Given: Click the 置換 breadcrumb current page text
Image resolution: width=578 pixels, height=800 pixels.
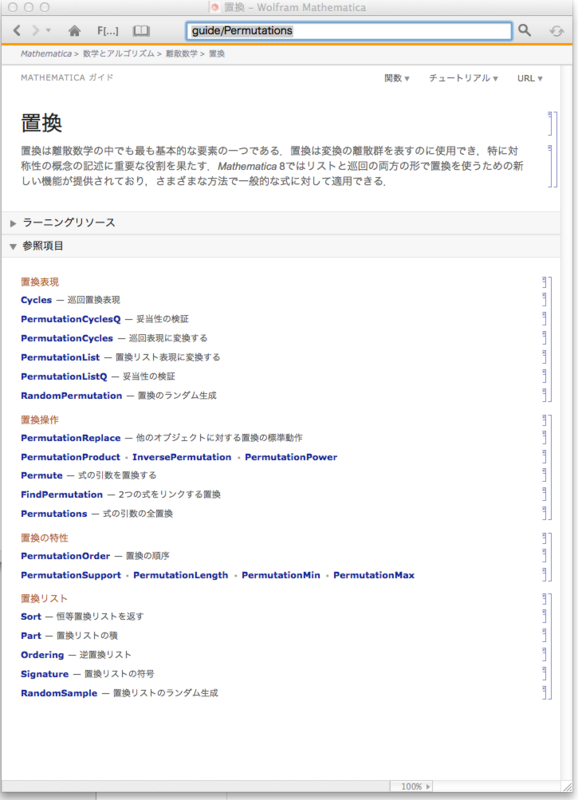Looking at the screenshot, I should pos(217,54).
